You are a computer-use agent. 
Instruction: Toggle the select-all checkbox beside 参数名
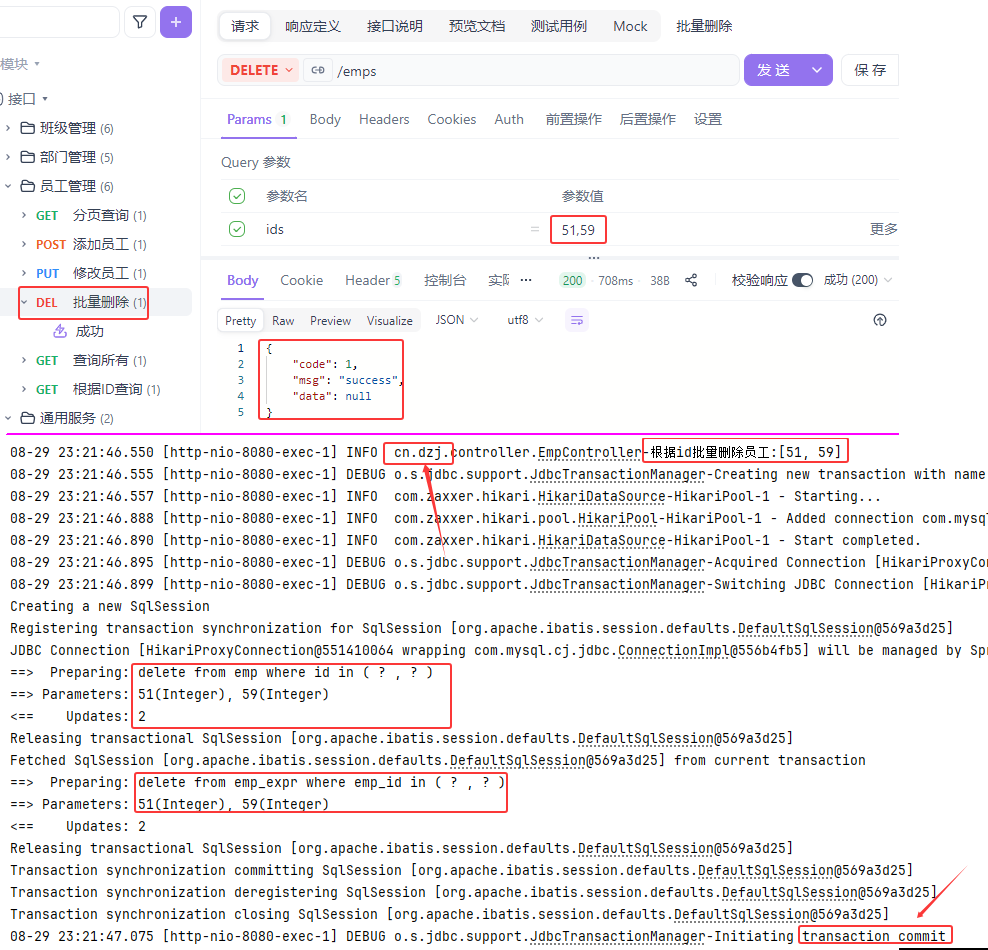point(237,196)
